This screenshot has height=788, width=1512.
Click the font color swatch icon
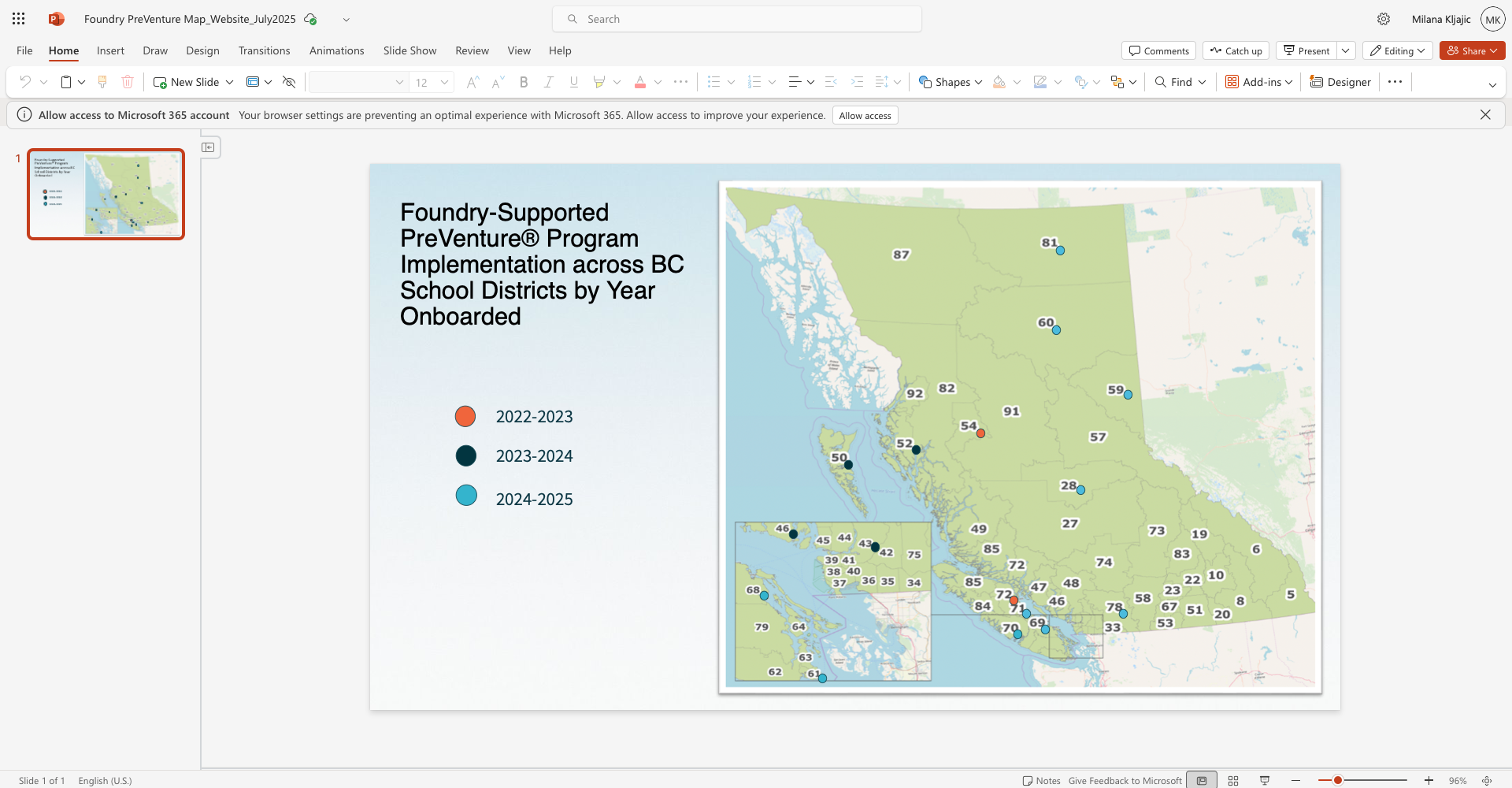tap(640, 82)
